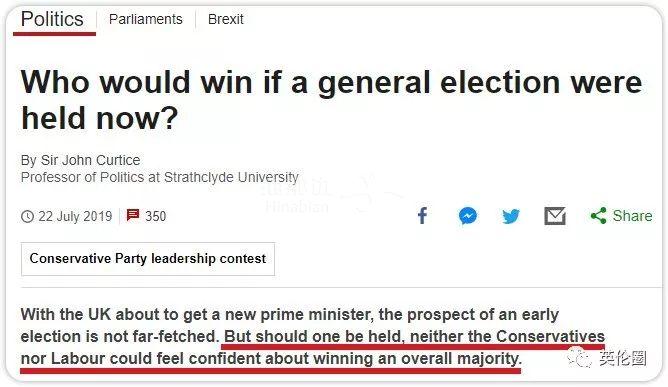Image resolution: width=668 pixels, height=387 pixels.
Task: Open Conservative Party leadership contest tag
Action: 148,259
